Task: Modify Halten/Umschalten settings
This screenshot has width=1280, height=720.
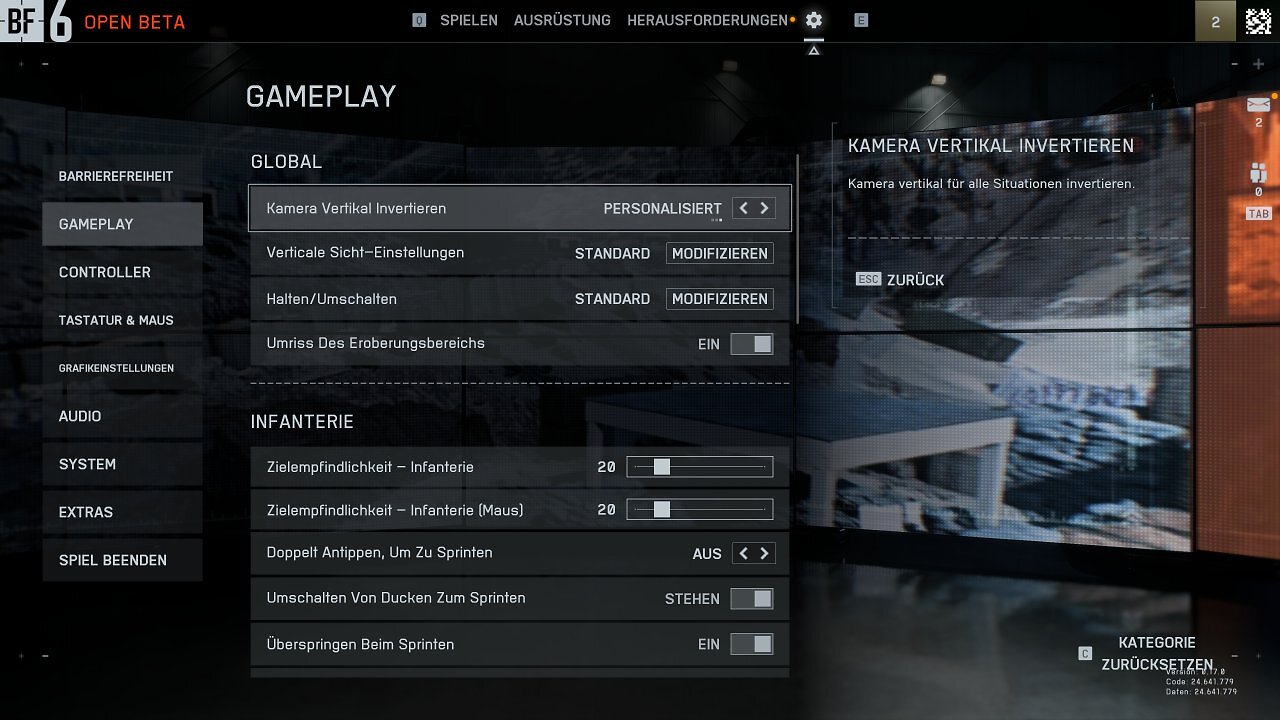Action: 720,299
